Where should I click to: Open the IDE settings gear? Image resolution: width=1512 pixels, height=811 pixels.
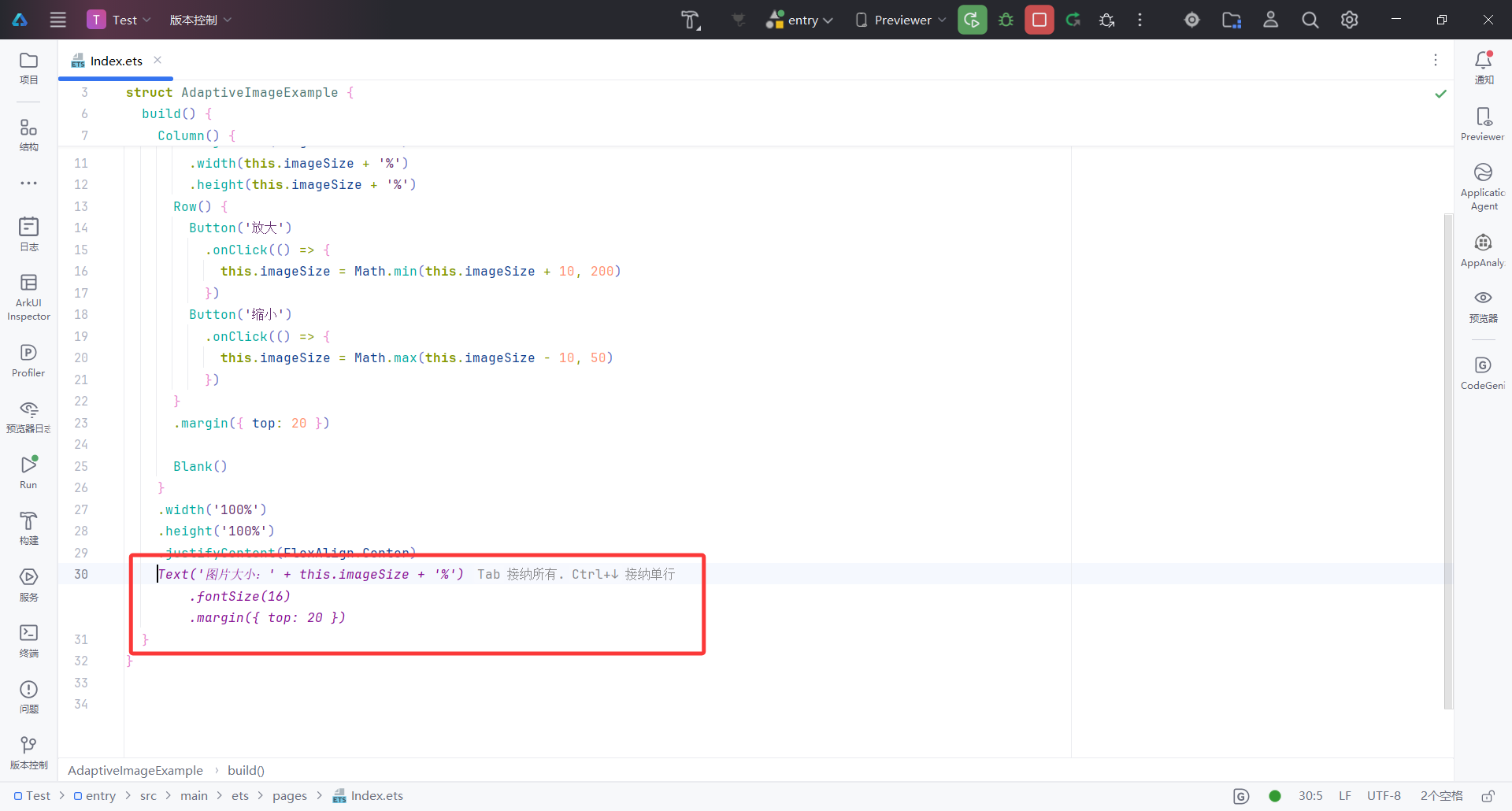[1350, 20]
